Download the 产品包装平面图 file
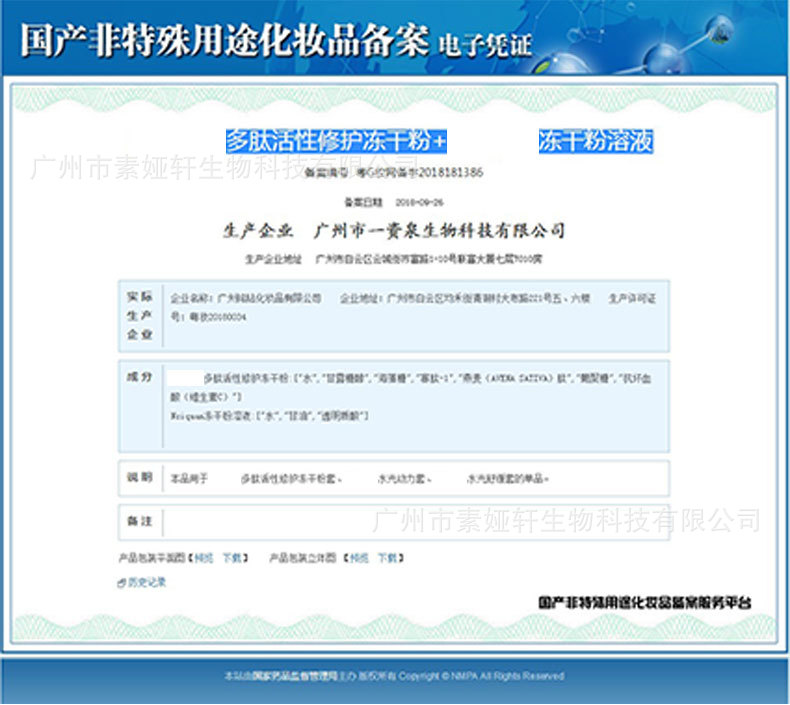This screenshot has height=705, width=790. tap(232, 558)
